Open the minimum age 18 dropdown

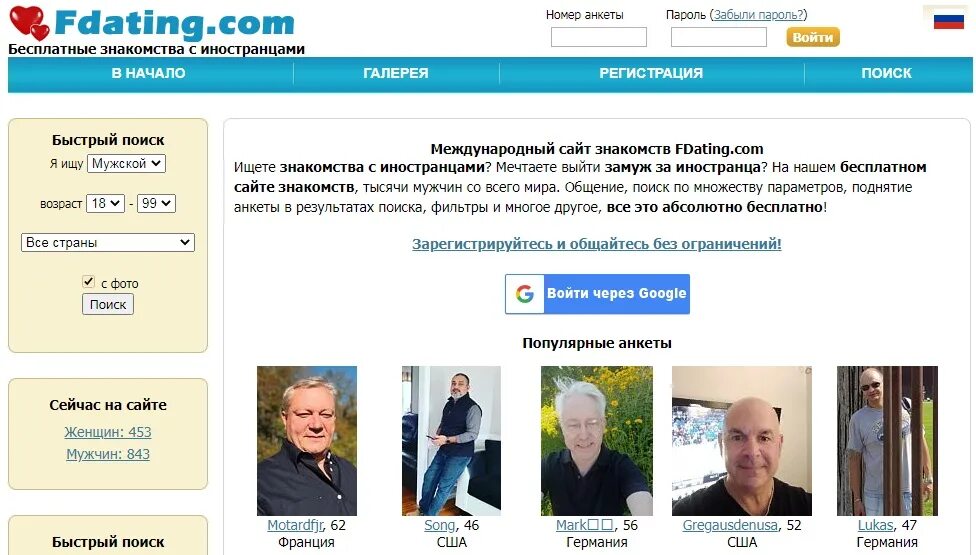coord(105,203)
